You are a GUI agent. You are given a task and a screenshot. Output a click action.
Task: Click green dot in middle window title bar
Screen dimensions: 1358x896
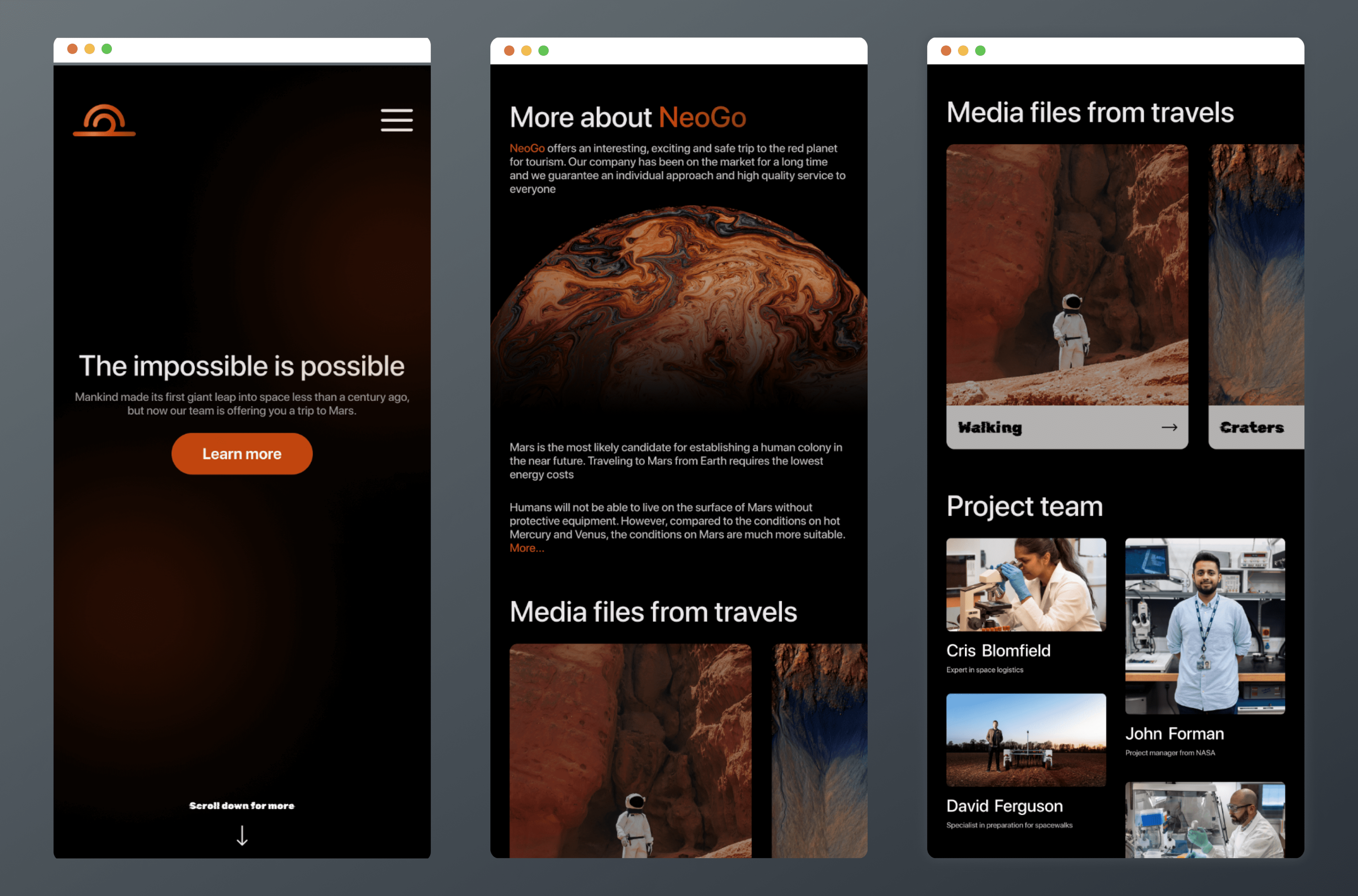[543, 51]
